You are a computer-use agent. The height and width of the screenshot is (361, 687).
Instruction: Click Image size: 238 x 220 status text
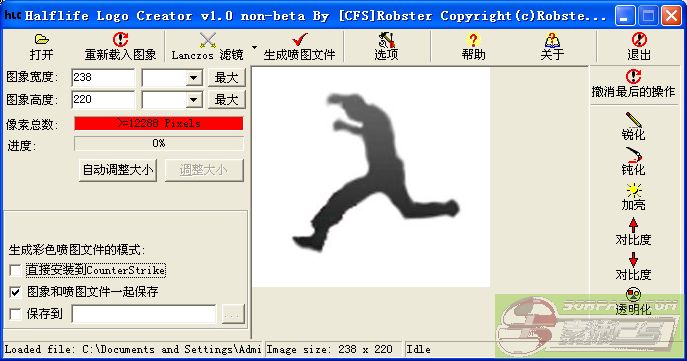[329, 349]
